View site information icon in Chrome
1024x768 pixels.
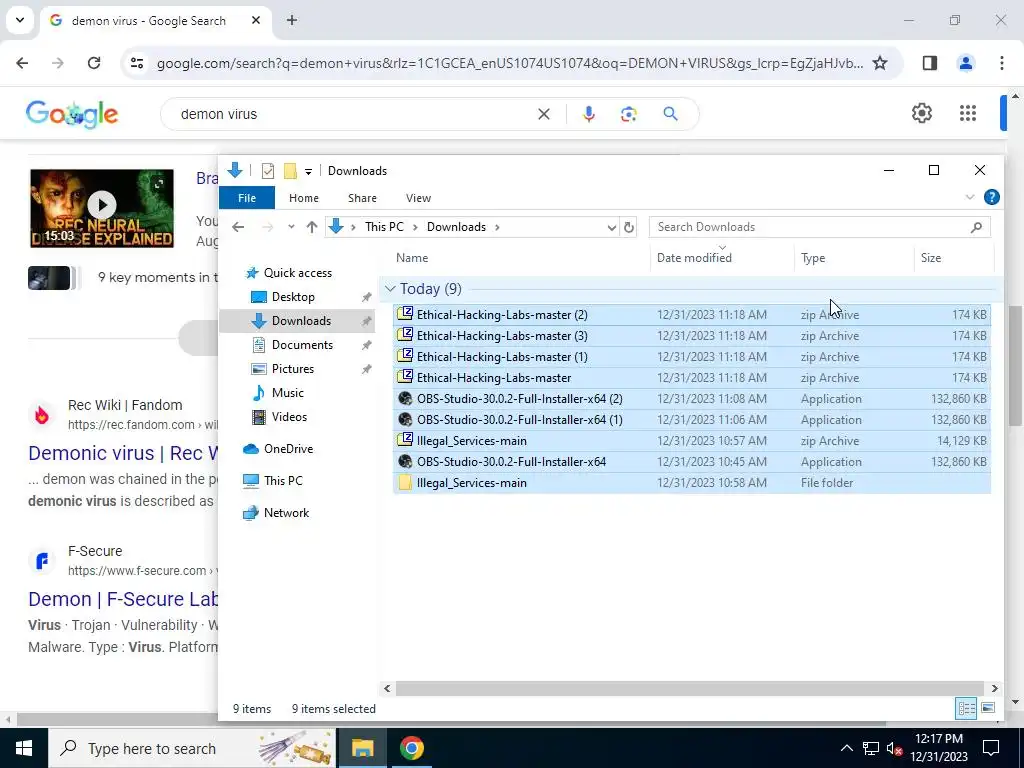pos(137,63)
